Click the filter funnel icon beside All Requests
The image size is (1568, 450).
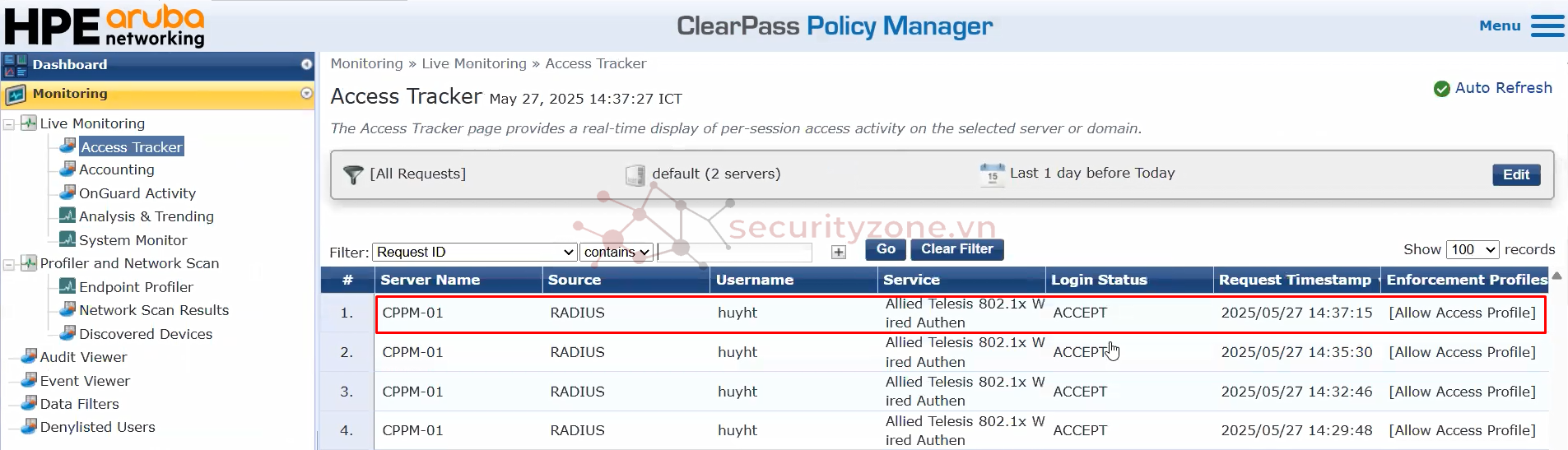tap(353, 174)
